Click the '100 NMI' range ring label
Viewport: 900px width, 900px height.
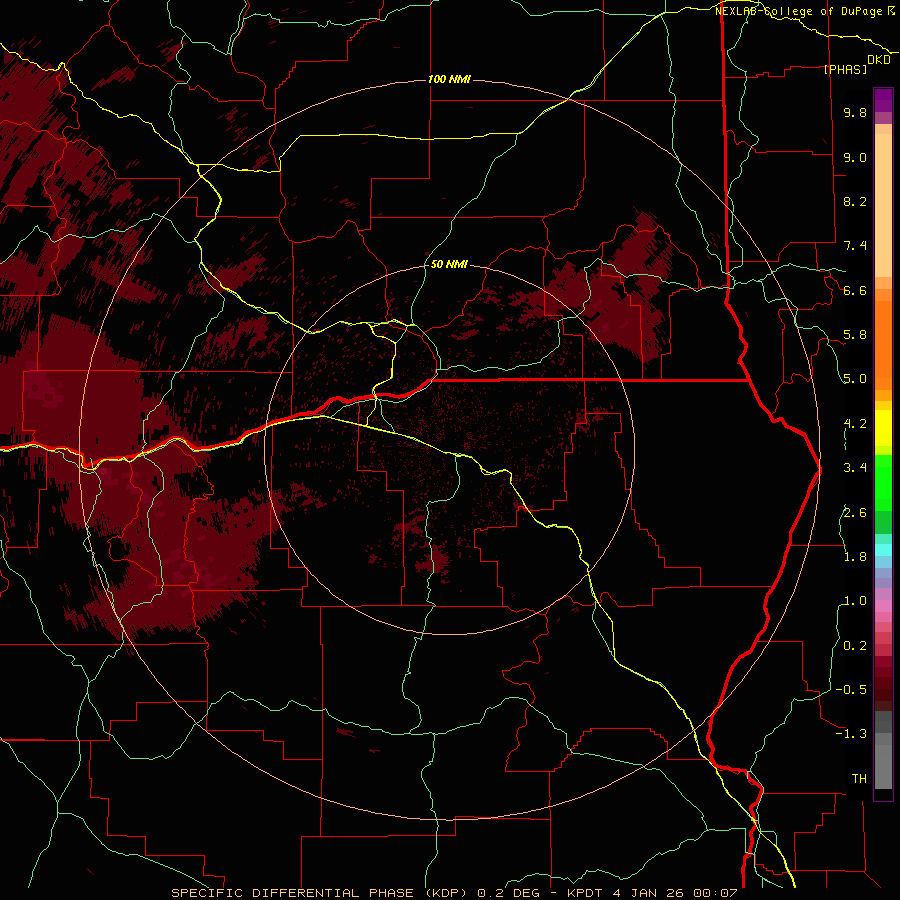click(x=449, y=79)
